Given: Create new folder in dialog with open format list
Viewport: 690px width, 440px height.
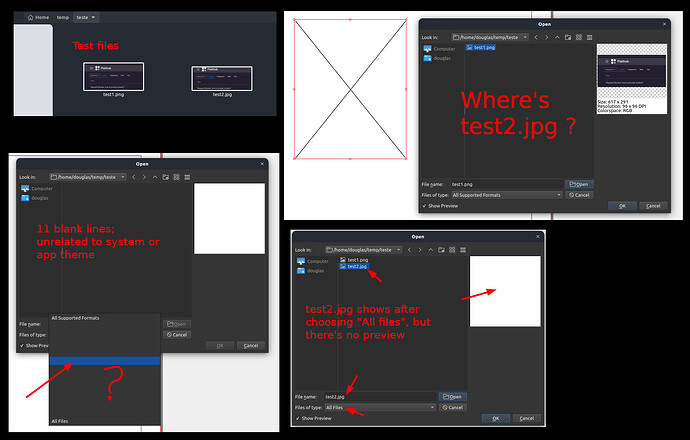Looking at the screenshot, I should [165, 177].
